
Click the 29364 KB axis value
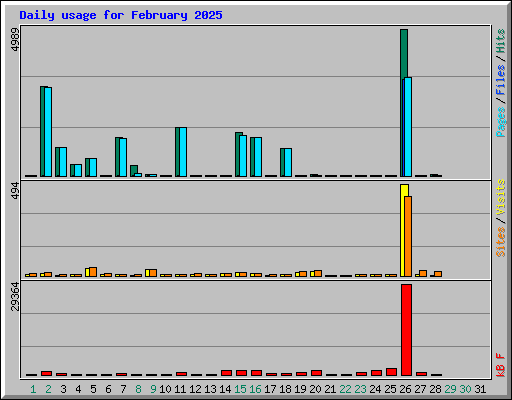[x=15, y=296]
